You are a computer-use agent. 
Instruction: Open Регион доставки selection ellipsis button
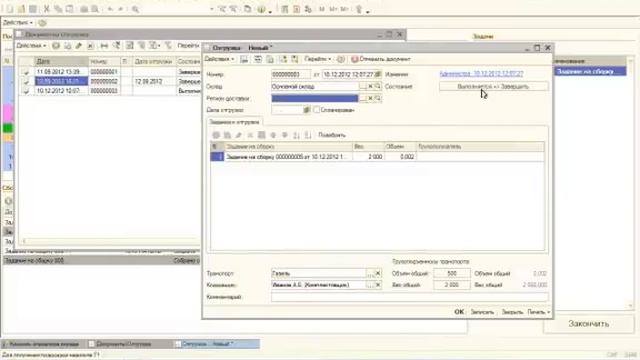tap(363, 98)
